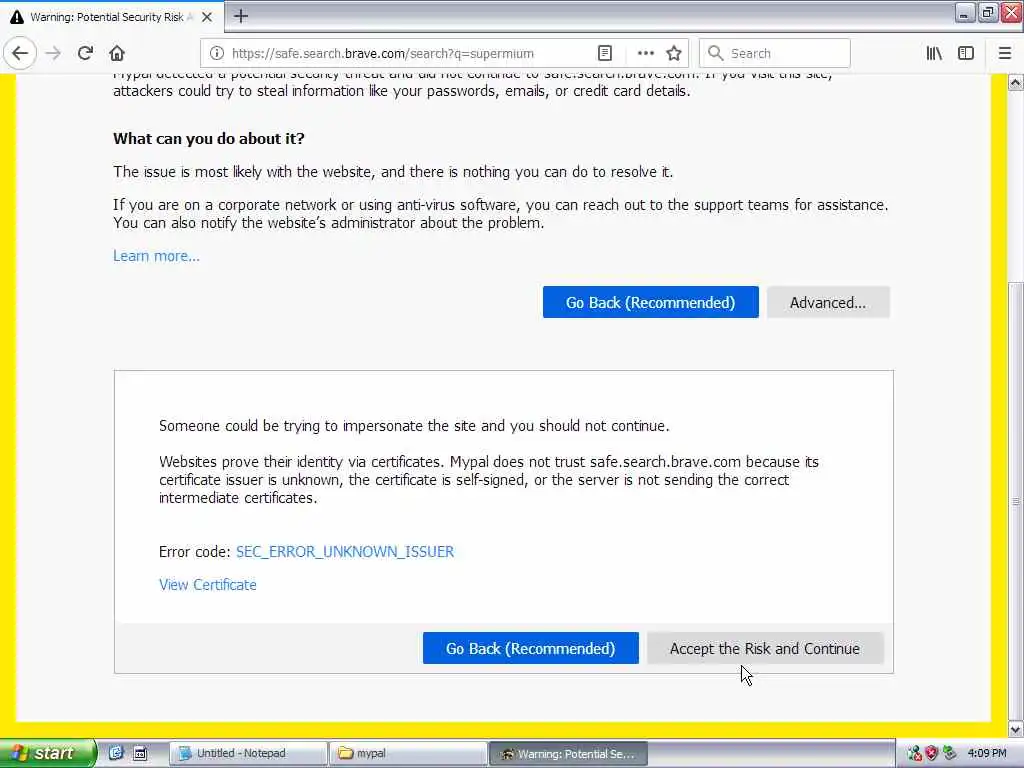Open the hamburger application menu

point(1005,53)
